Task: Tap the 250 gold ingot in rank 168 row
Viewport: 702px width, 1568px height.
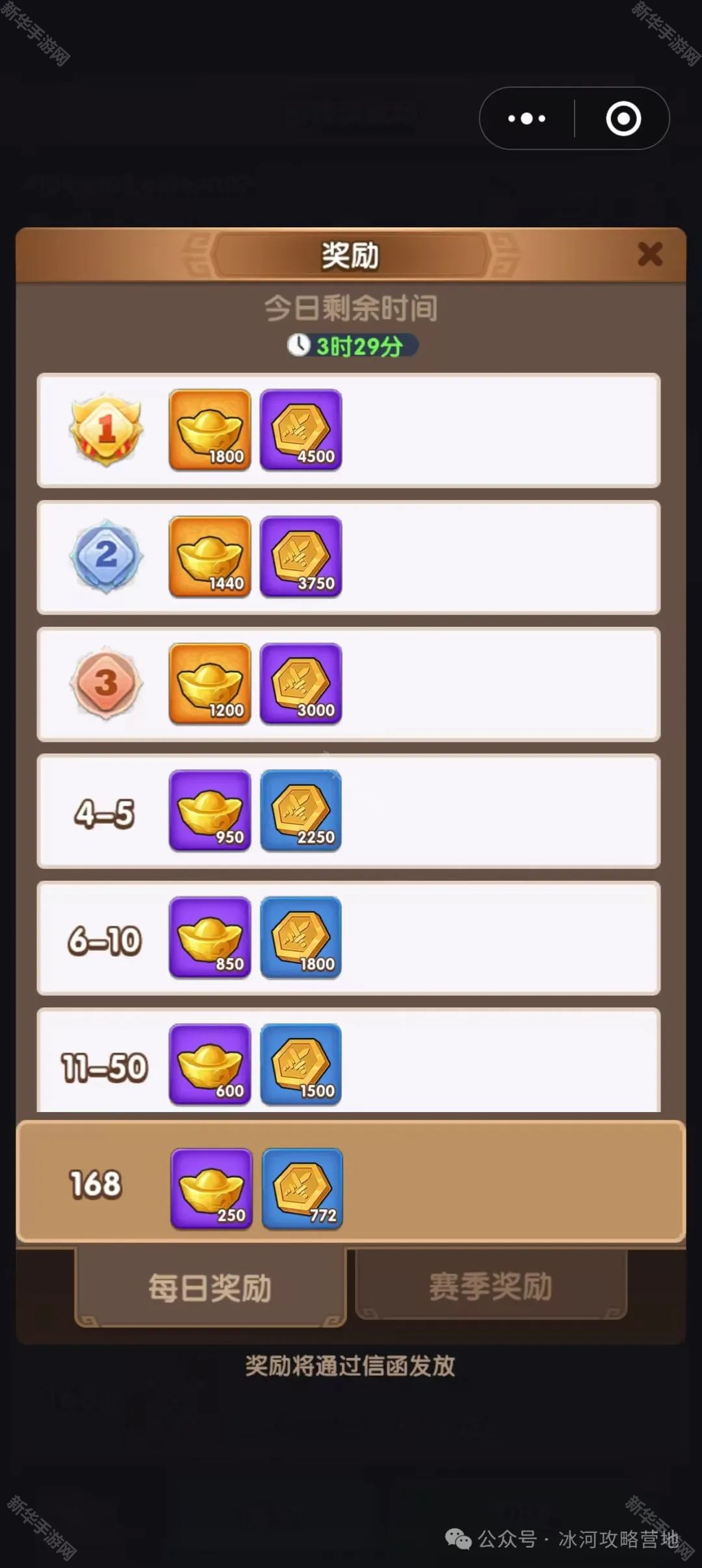Action: (211, 1189)
